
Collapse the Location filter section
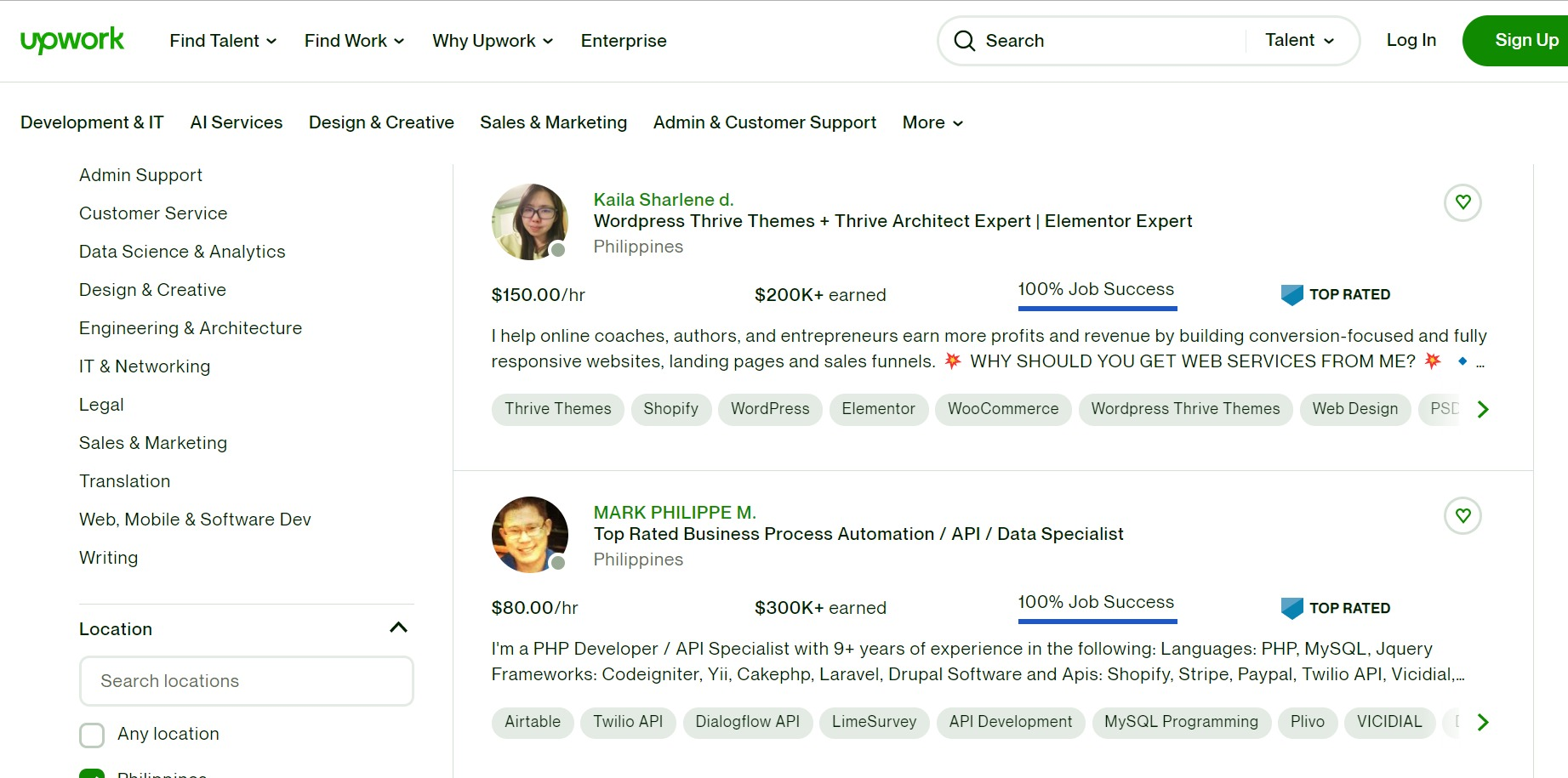pyautogui.click(x=398, y=628)
